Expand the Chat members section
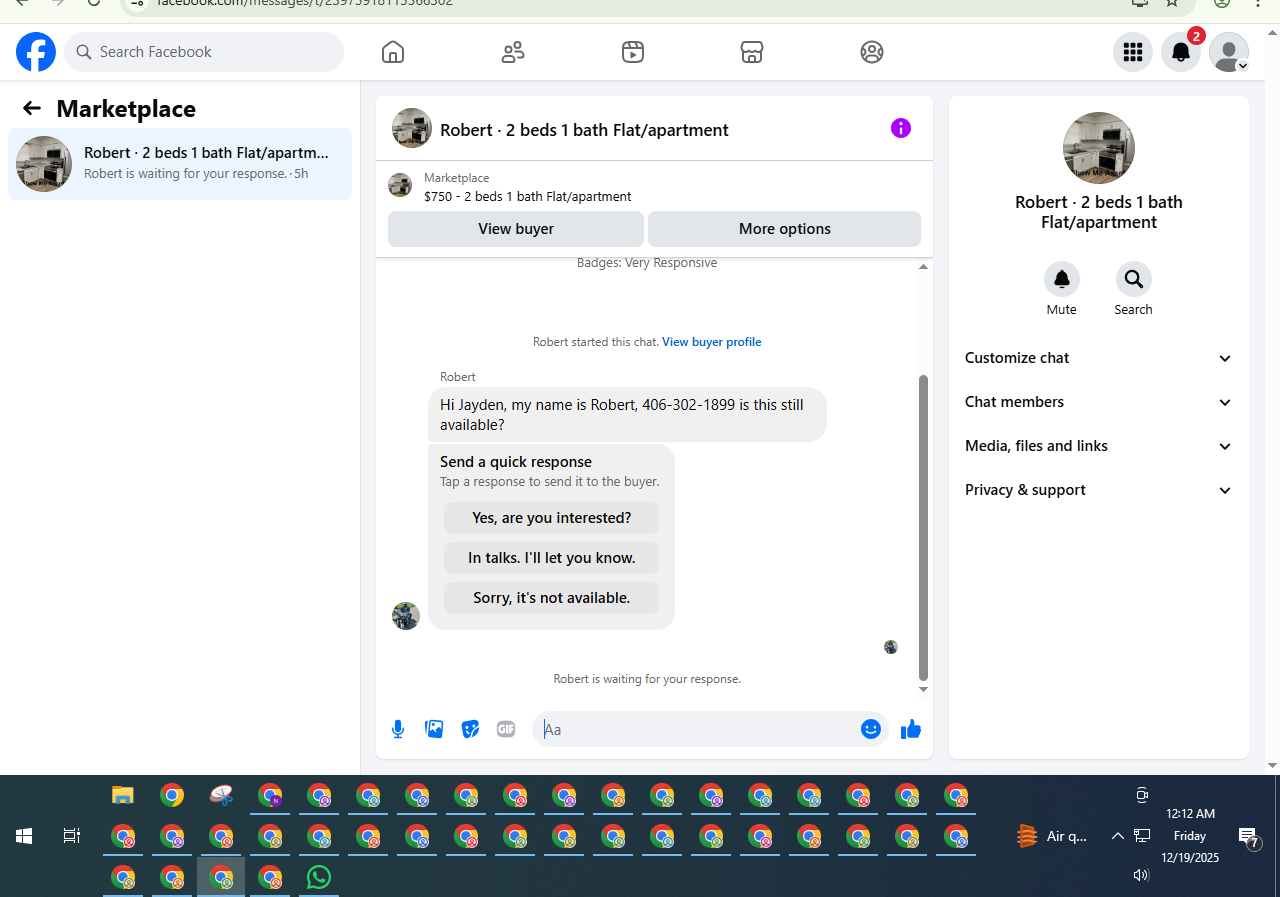This screenshot has width=1280, height=897. tap(1098, 402)
